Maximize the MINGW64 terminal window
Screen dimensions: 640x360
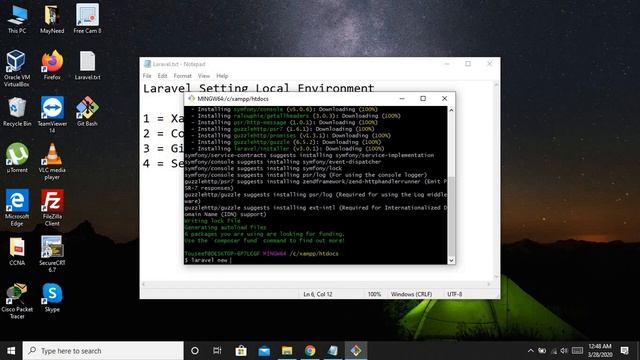click(423, 98)
